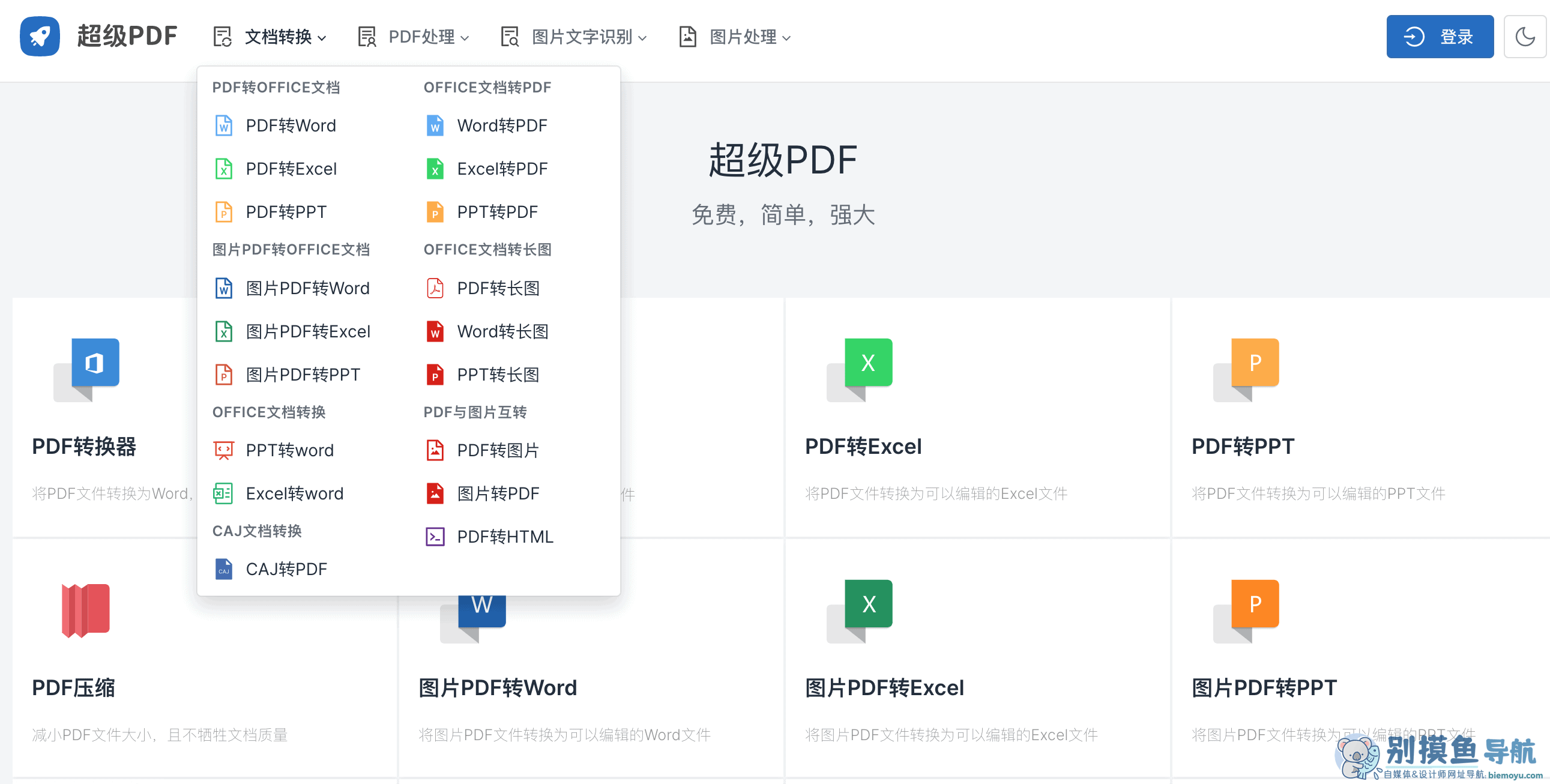Click the PDF转长图 icon
The height and width of the screenshot is (784, 1550).
pos(435,288)
